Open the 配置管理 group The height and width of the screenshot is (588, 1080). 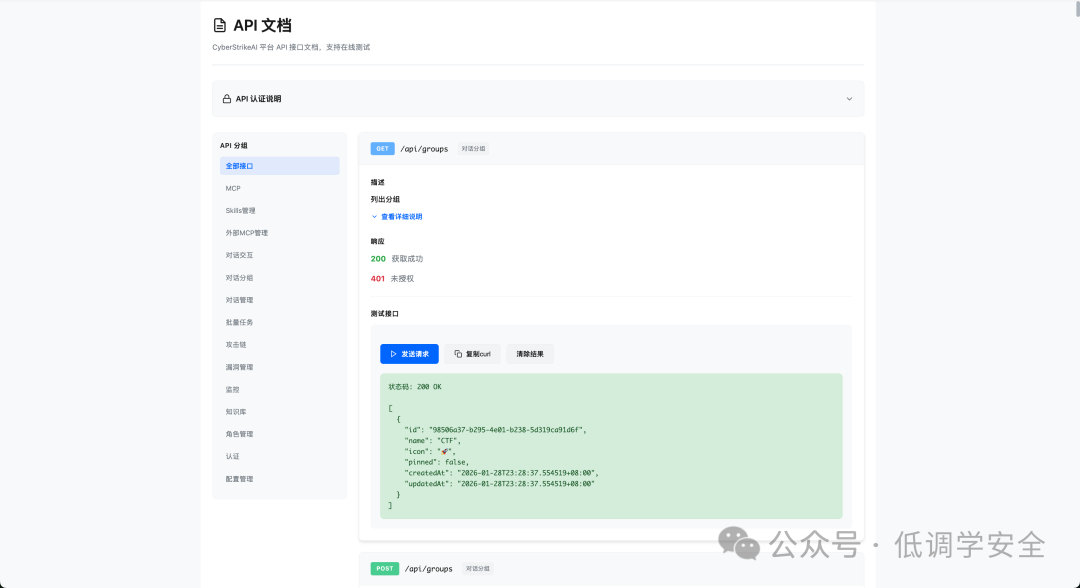pyautogui.click(x=280, y=479)
